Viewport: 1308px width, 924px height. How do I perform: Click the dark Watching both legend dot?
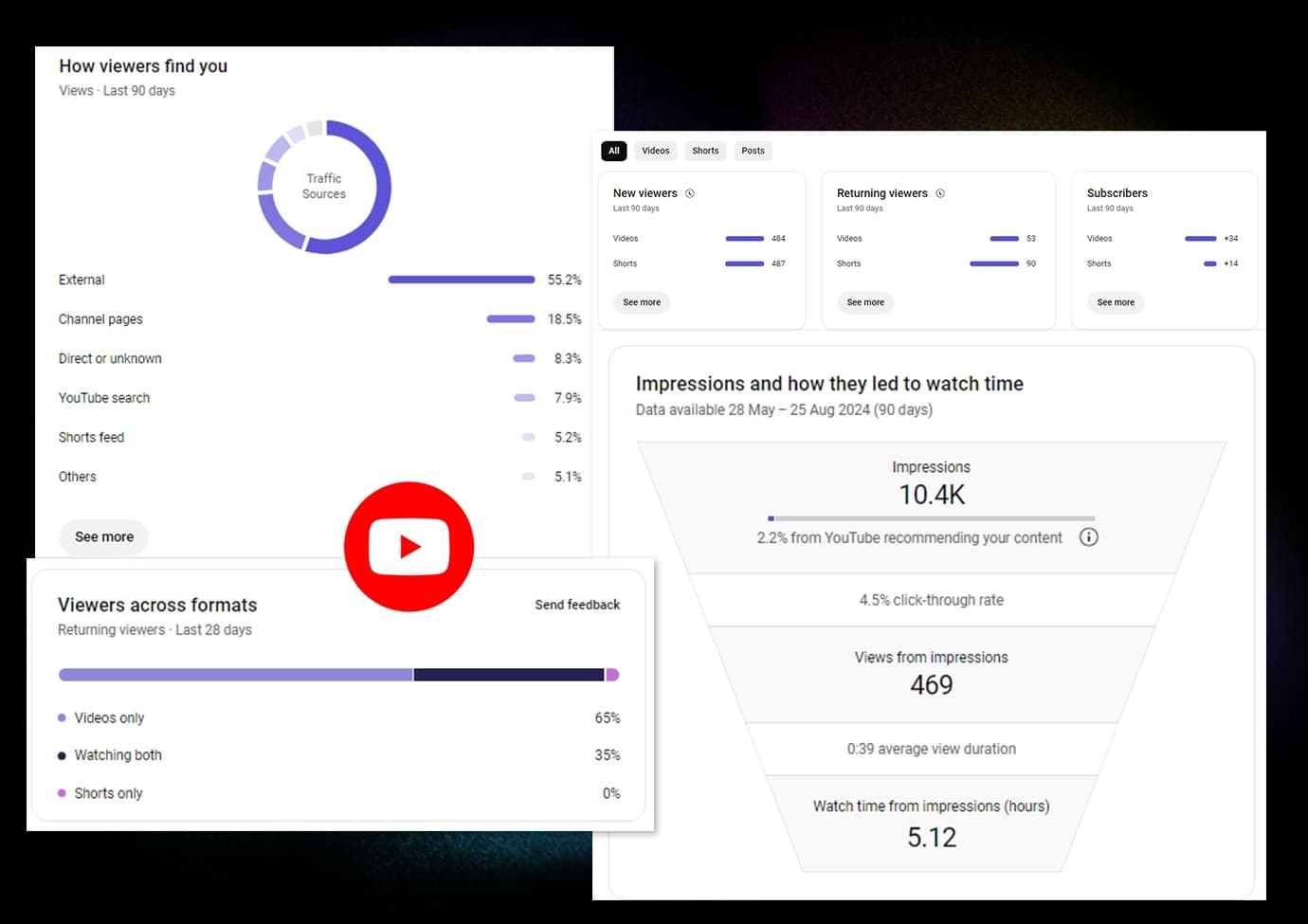62,755
